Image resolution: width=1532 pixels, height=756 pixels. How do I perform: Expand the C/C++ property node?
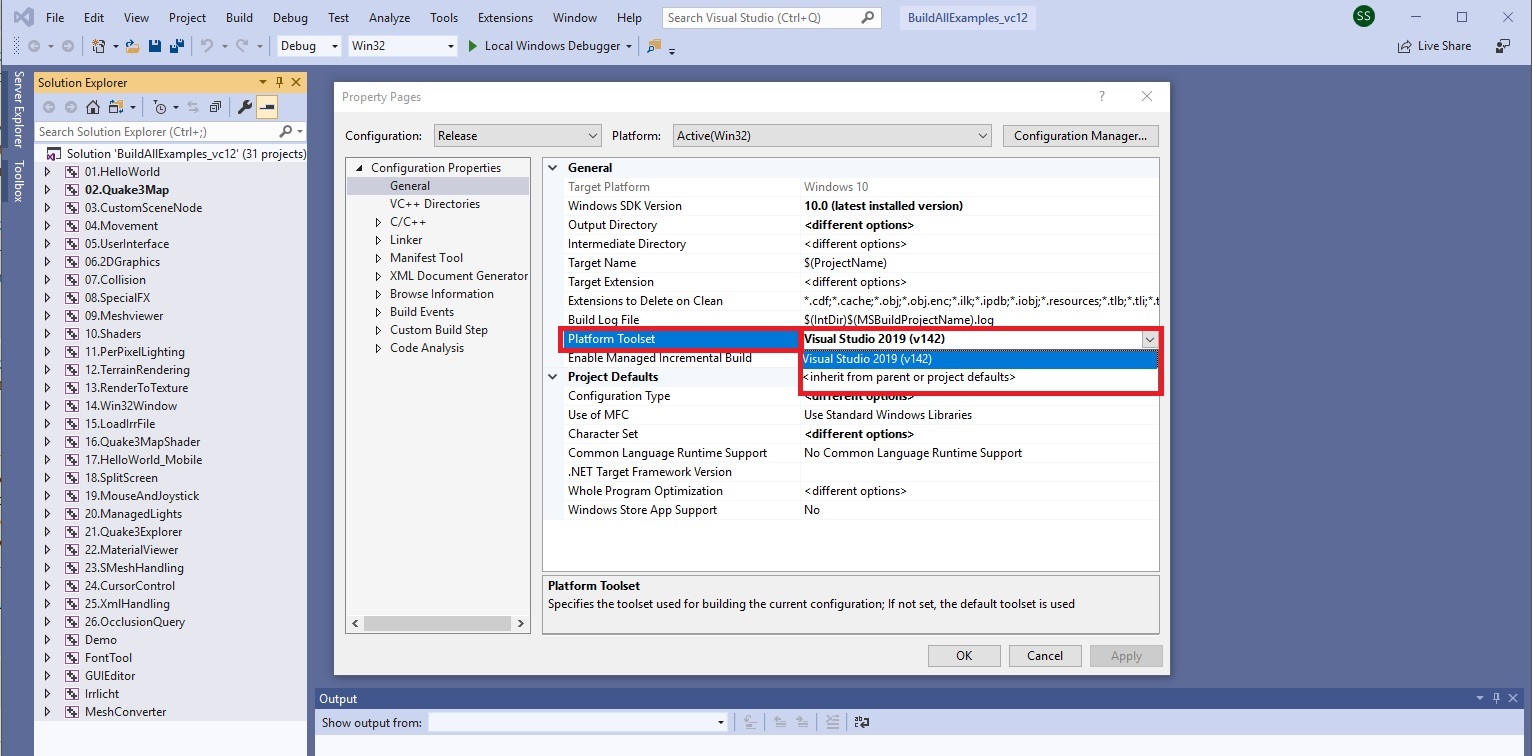point(378,222)
